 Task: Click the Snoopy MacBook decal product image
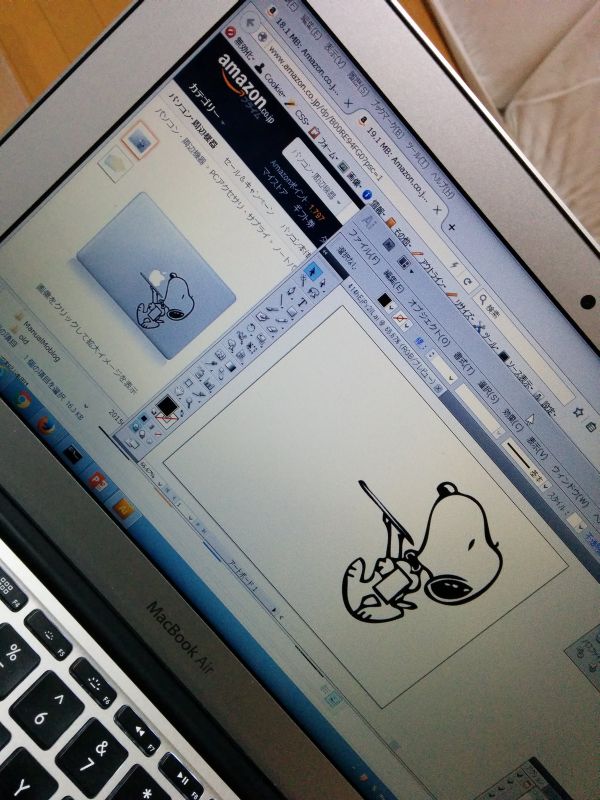tap(157, 276)
